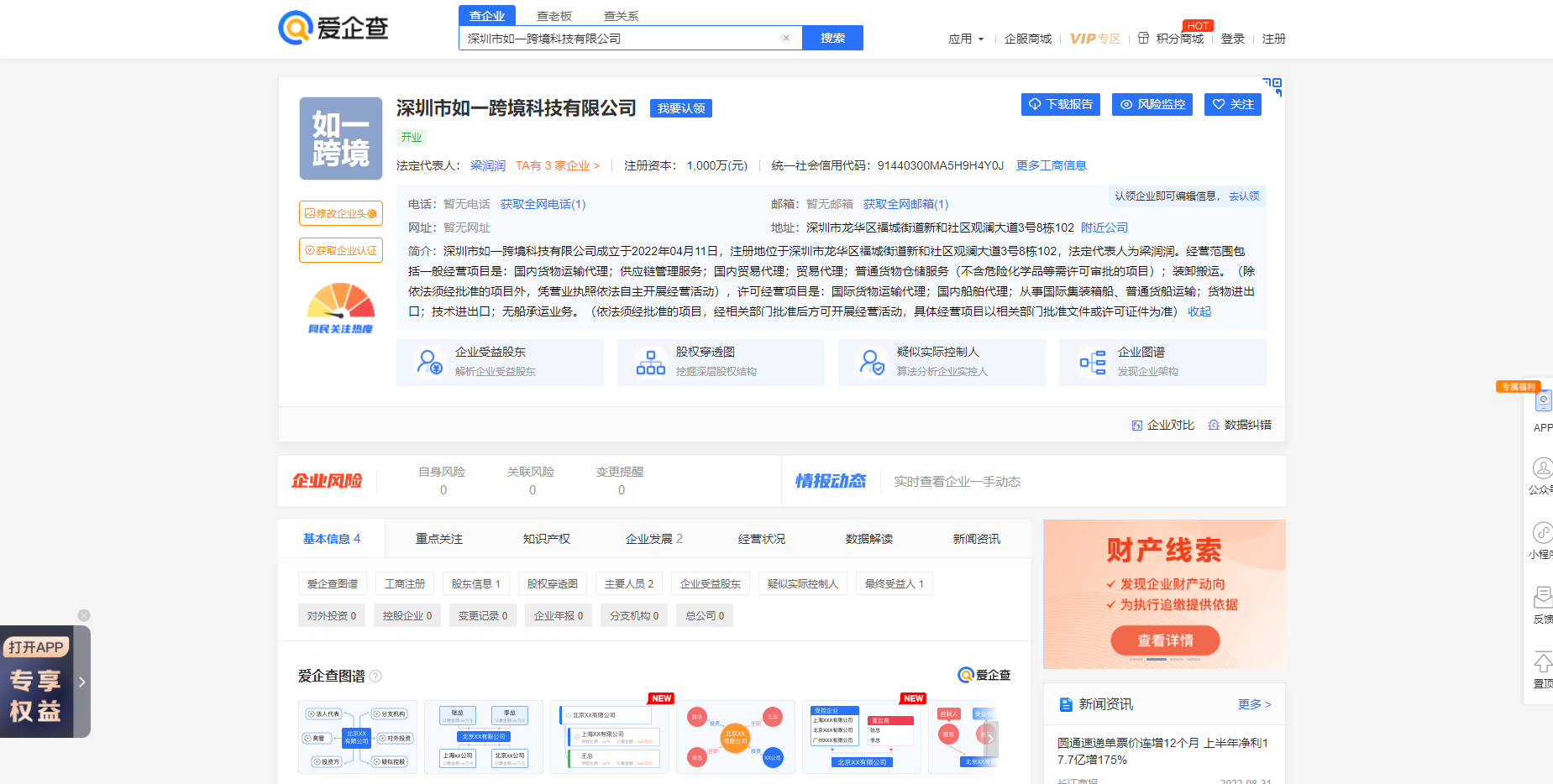Open the 疑似实际控制人 analysis icon
Image resolution: width=1553 pixels, height=784 pixels.
click(x=872, y=361)
